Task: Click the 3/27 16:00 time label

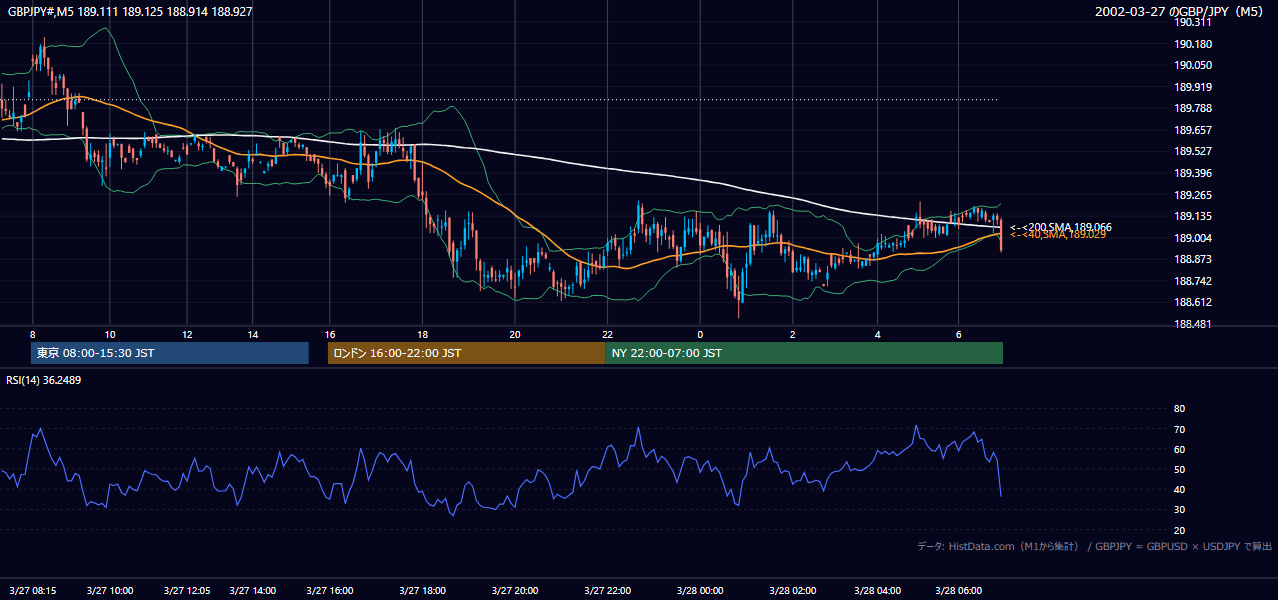Action: (330, 591)
